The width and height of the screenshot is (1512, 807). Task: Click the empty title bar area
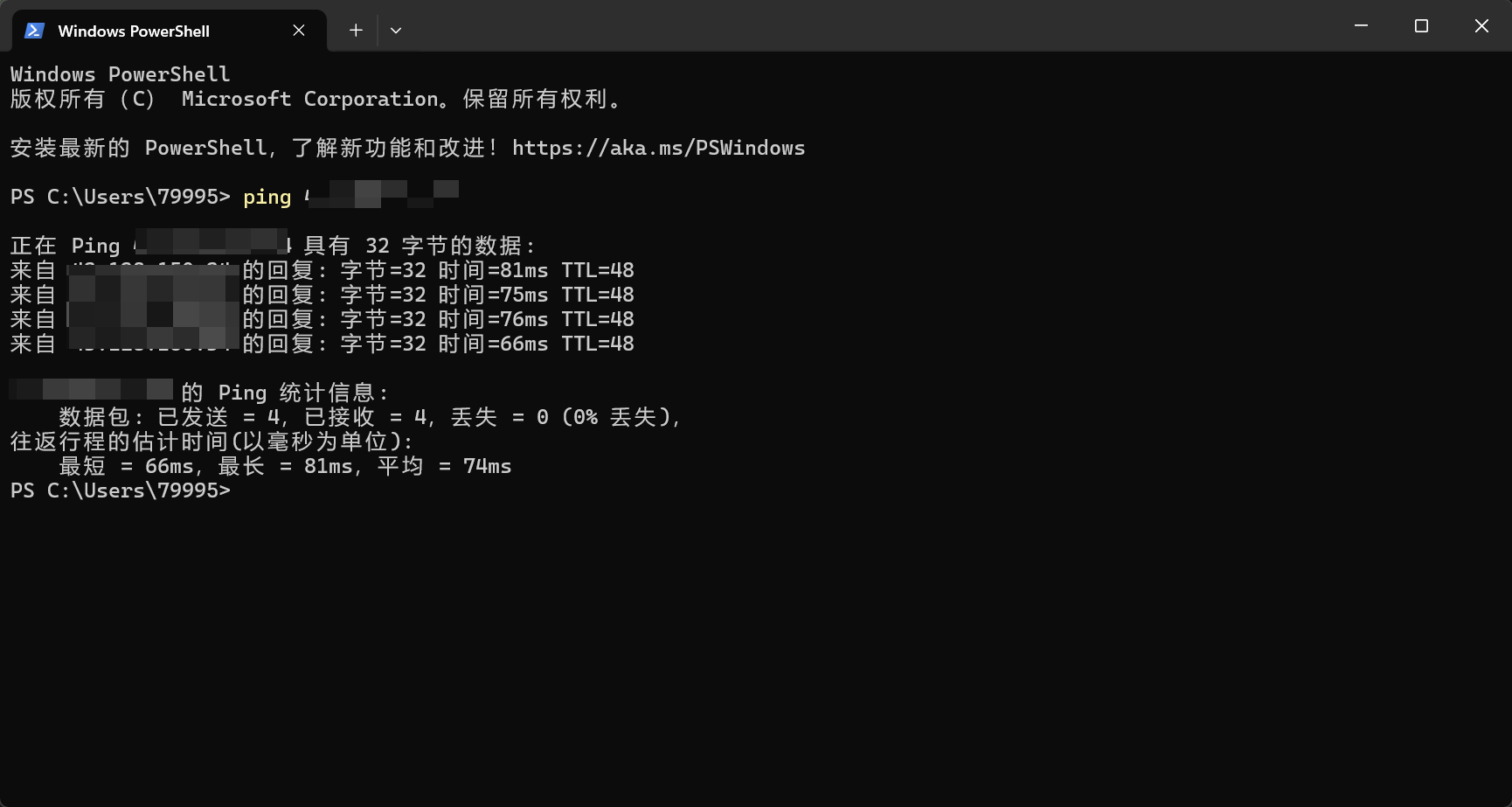coord(874,26)
